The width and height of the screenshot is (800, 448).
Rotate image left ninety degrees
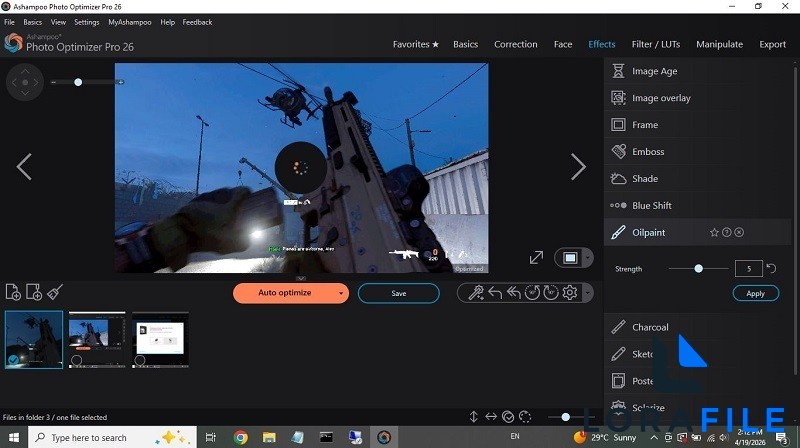point(532,293)
